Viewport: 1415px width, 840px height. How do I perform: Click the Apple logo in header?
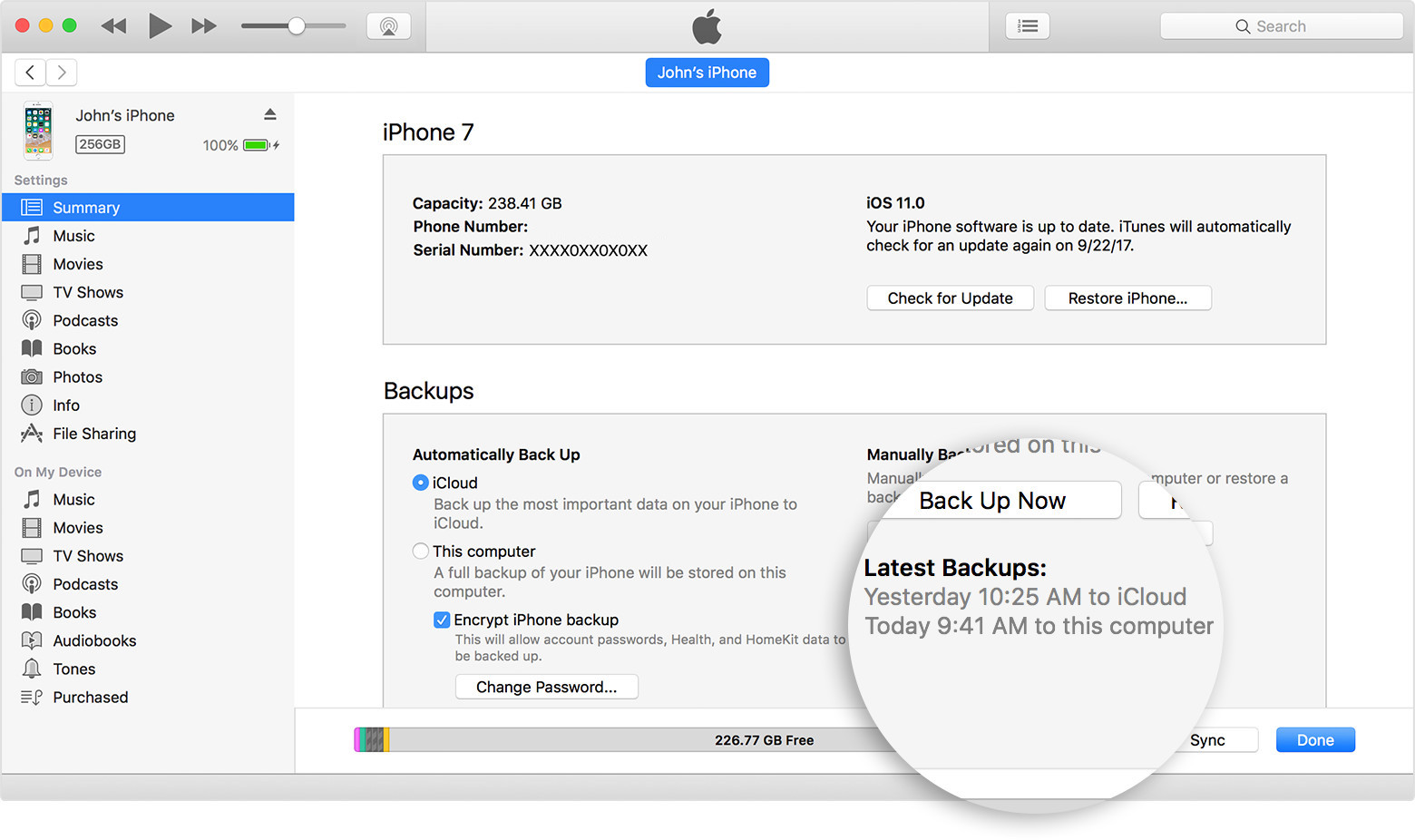(x=707, y=26)
